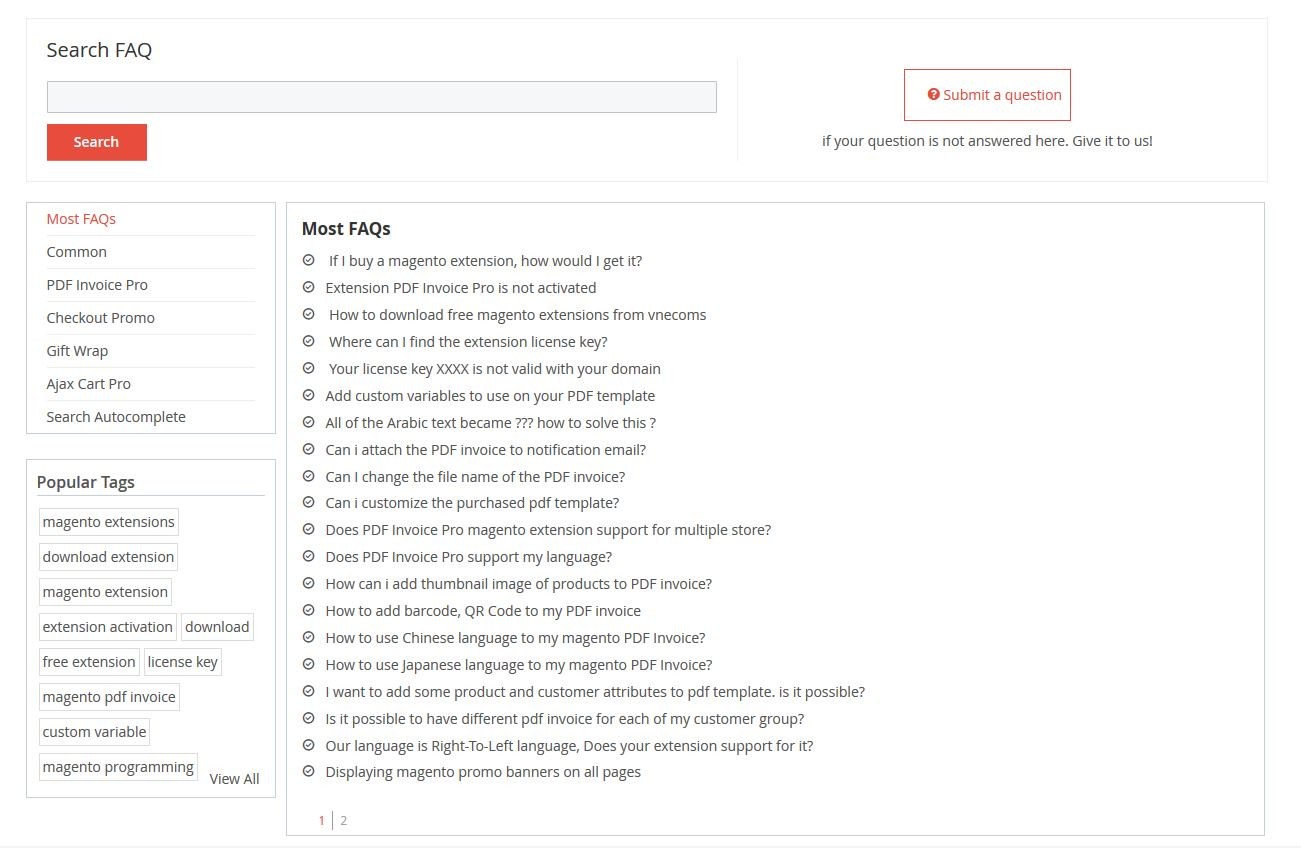Image resolution: width=1301 pixels, height=848 pixels.
Task: Open the View All tags link
Action: [x=234, y=779]
